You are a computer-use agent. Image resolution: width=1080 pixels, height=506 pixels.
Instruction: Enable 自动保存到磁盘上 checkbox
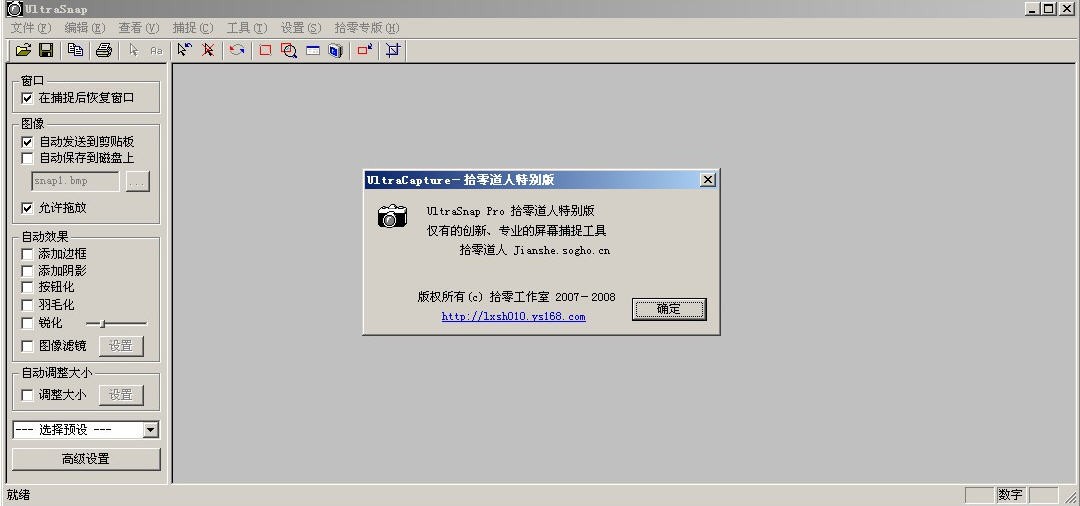27,158
